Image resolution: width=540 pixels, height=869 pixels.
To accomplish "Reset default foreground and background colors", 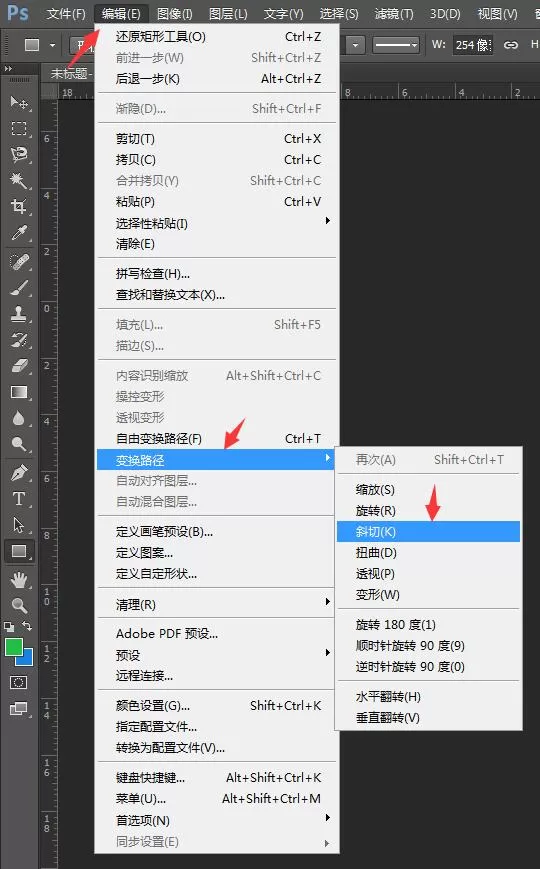I will pyautogui.click(x=9, y=627).
